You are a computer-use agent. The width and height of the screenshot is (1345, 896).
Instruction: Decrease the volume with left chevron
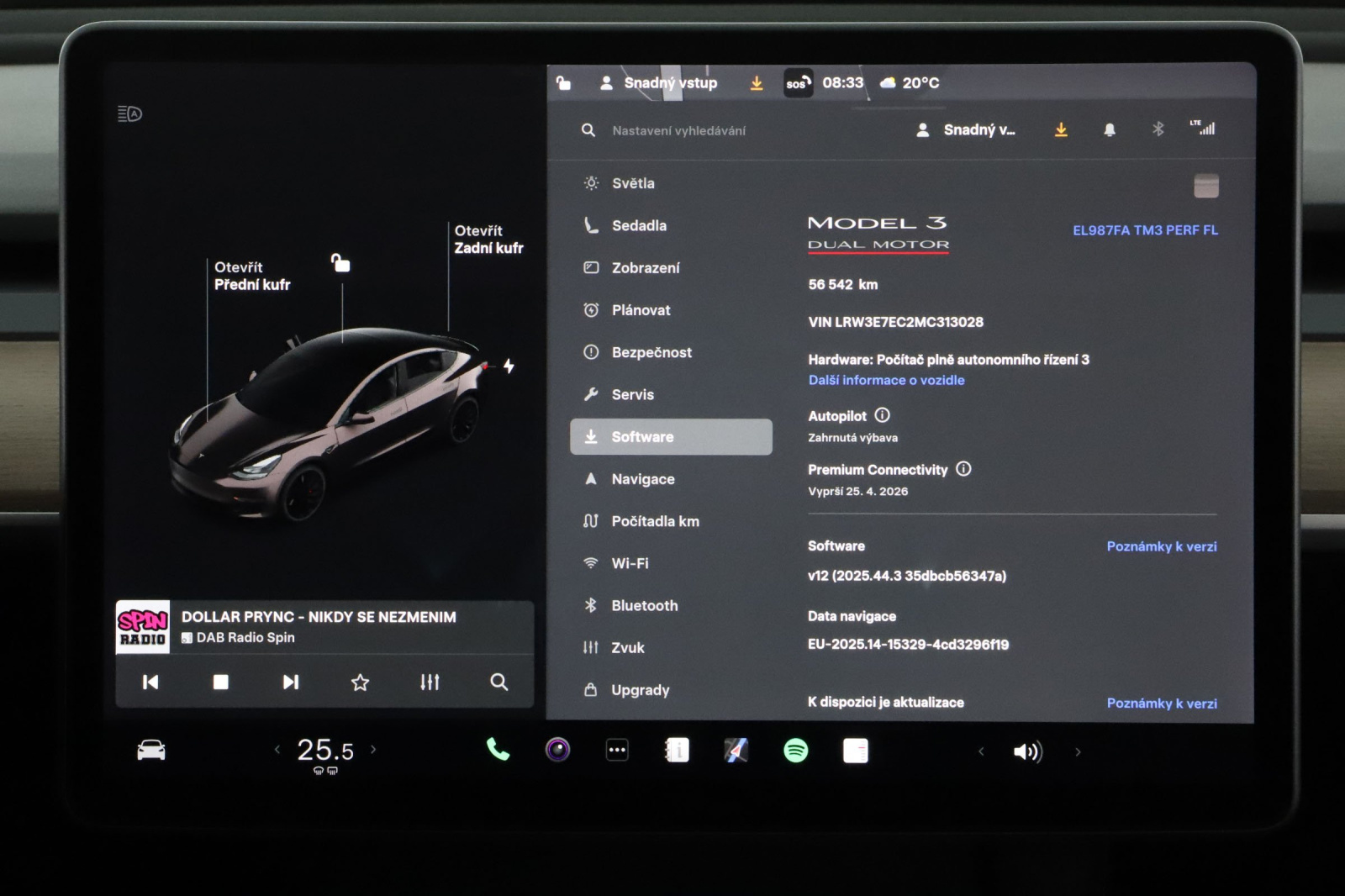(x=981, y=751)
